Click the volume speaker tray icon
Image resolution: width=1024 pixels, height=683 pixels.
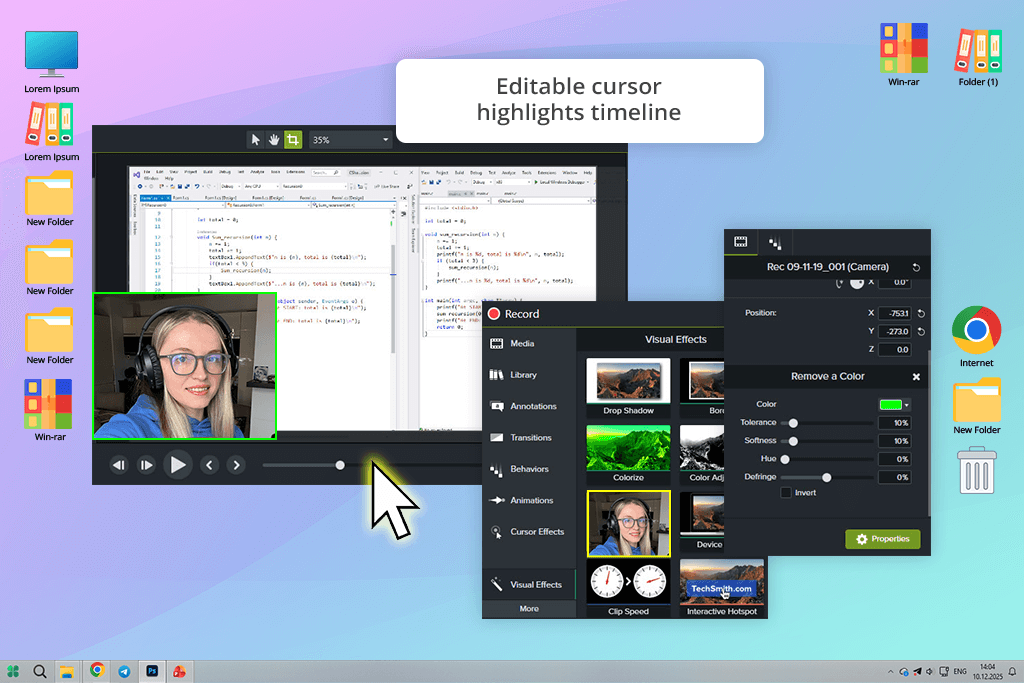(x=929, y=671)
